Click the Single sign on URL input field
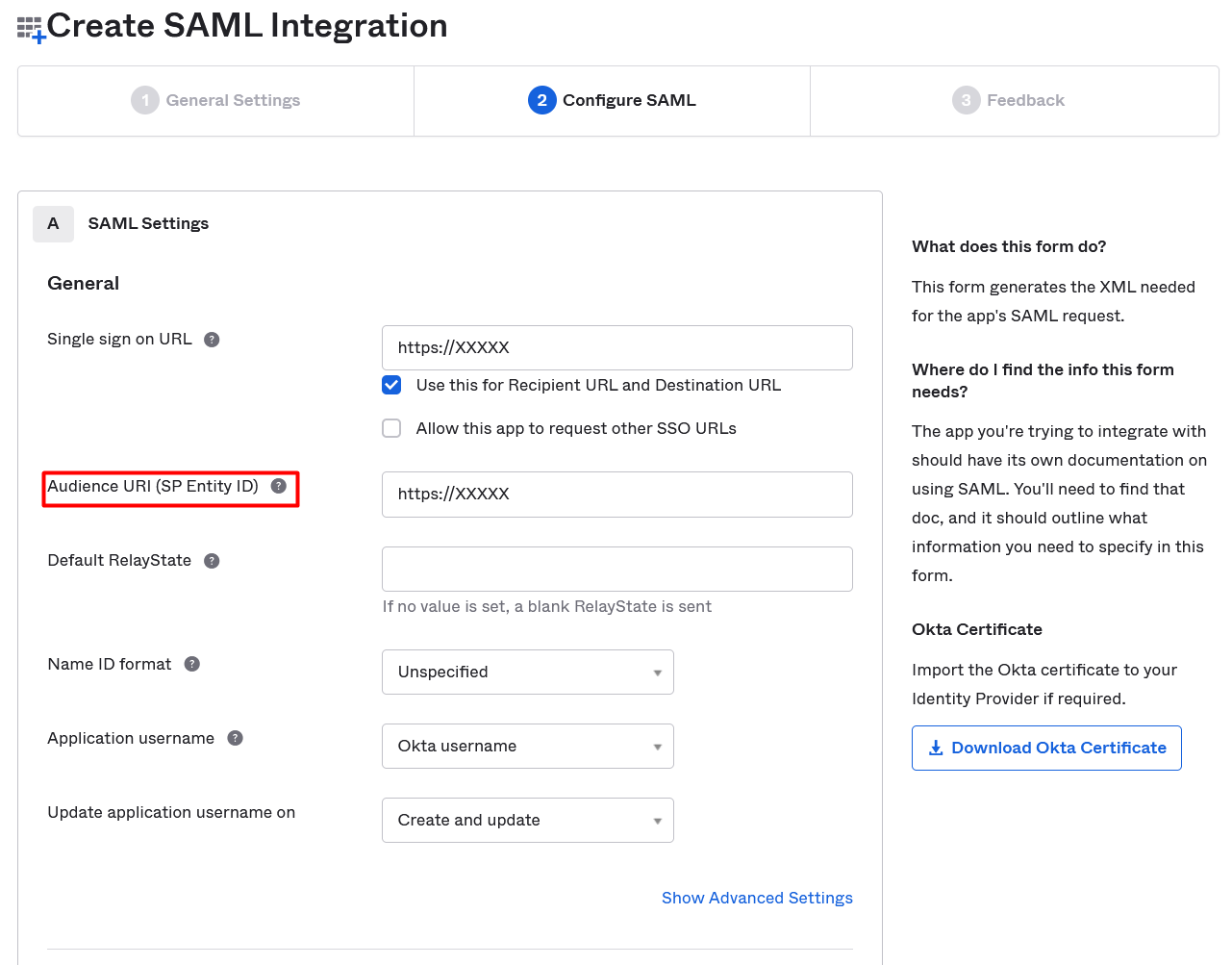Viewport: 1232px width, 965px height. [x=616, y=347]
